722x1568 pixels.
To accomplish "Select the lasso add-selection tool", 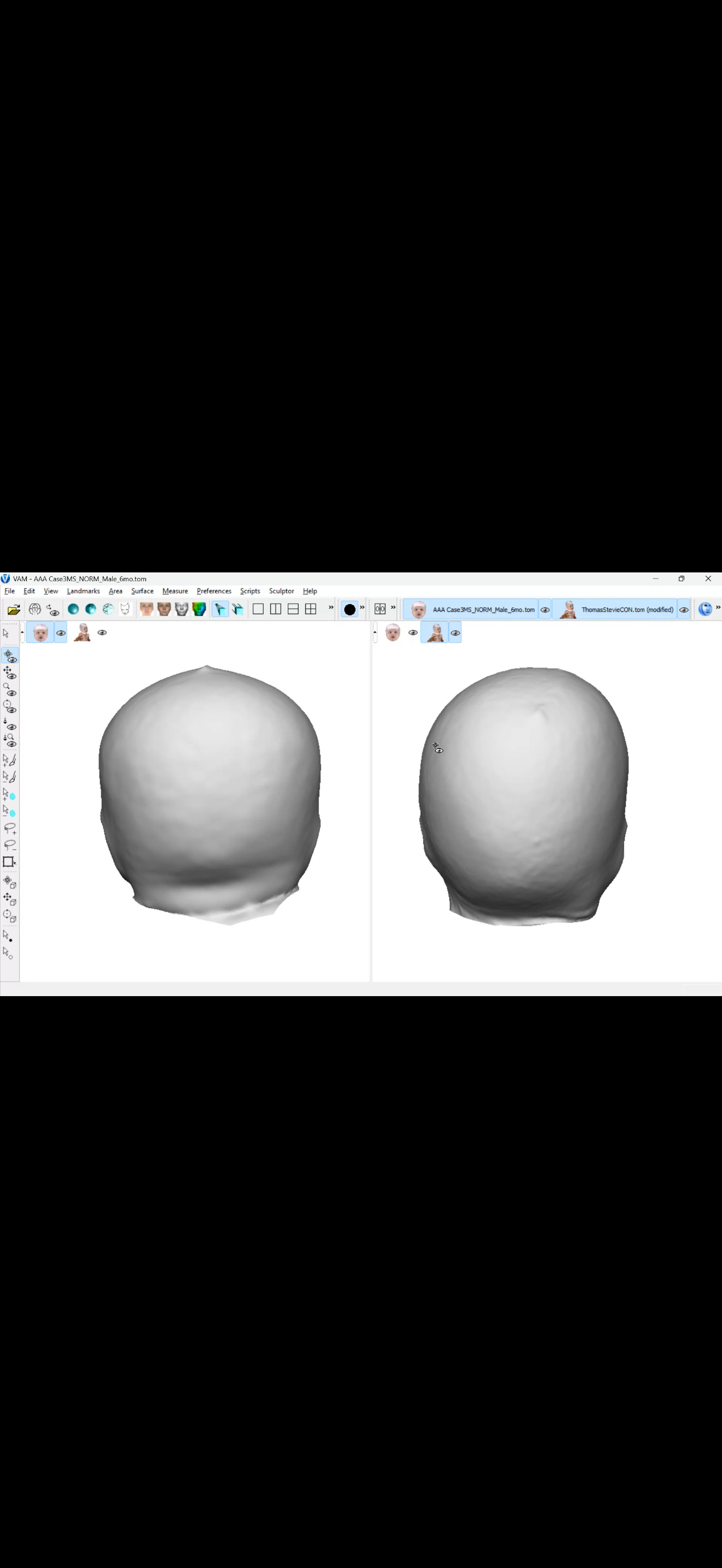I will coord(10,828).
